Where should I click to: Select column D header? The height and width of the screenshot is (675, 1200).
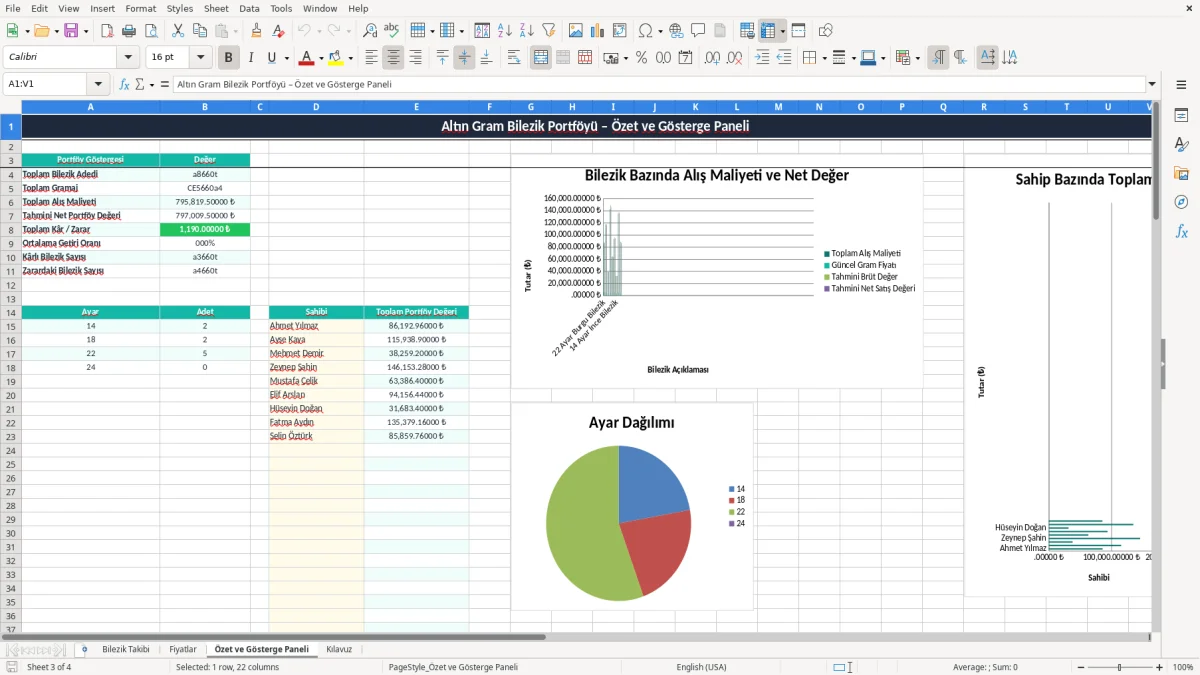tap(316, 106)
